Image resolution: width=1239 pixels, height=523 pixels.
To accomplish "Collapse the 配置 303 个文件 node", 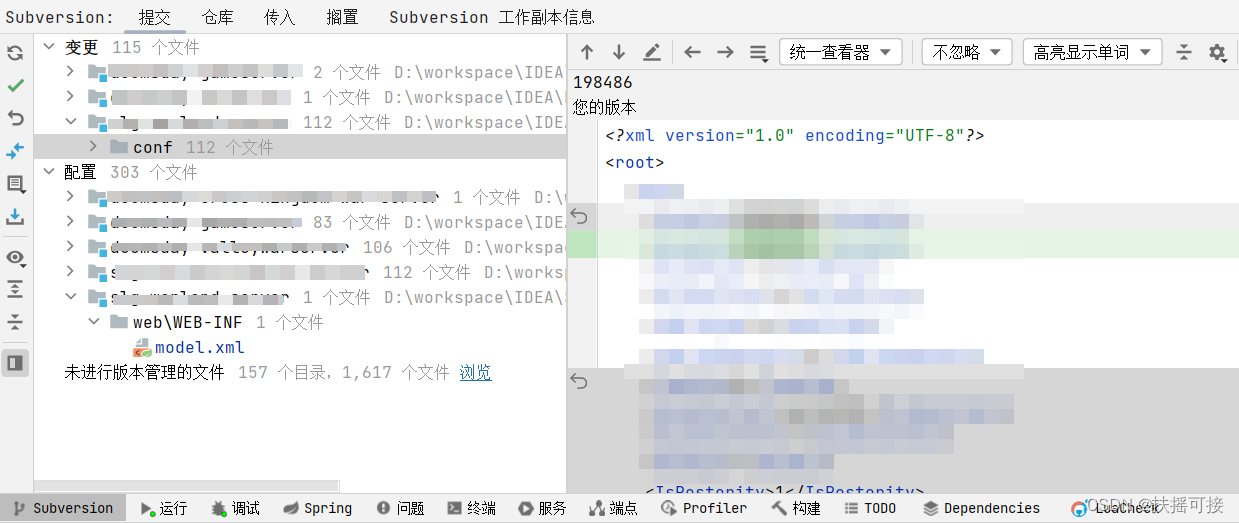I will [48, 172].
